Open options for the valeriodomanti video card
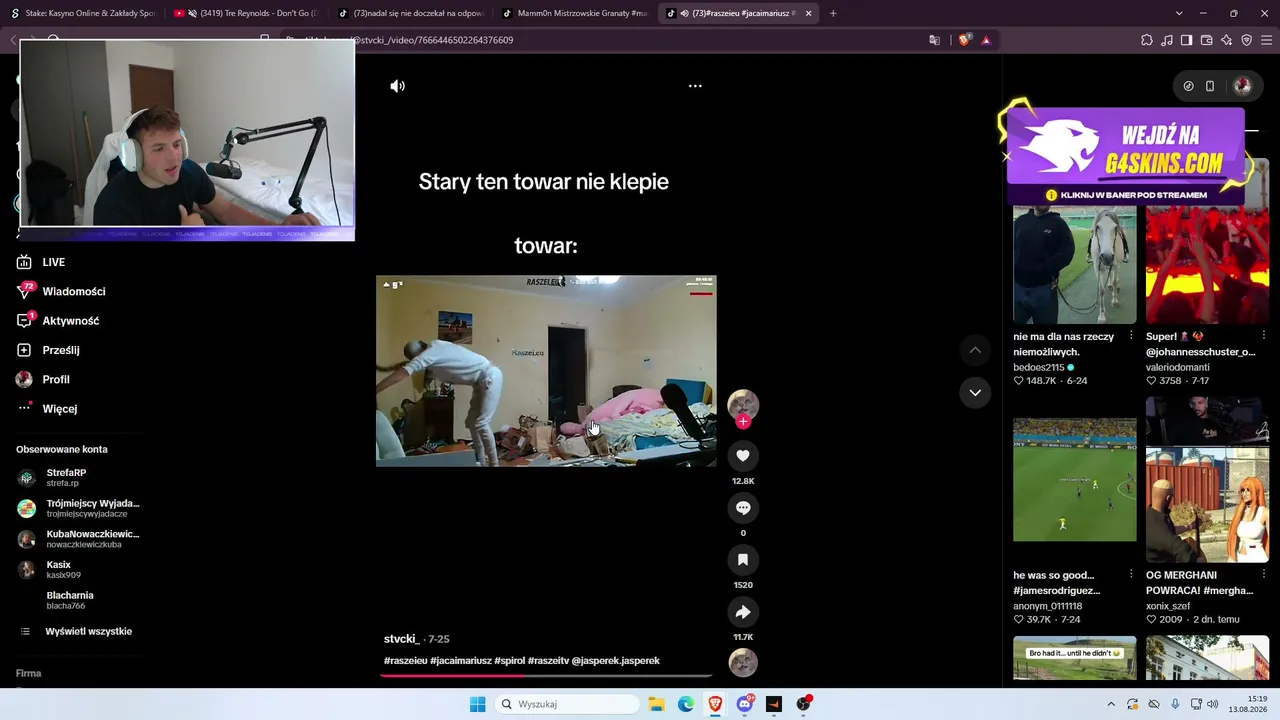 [1264, 336]
